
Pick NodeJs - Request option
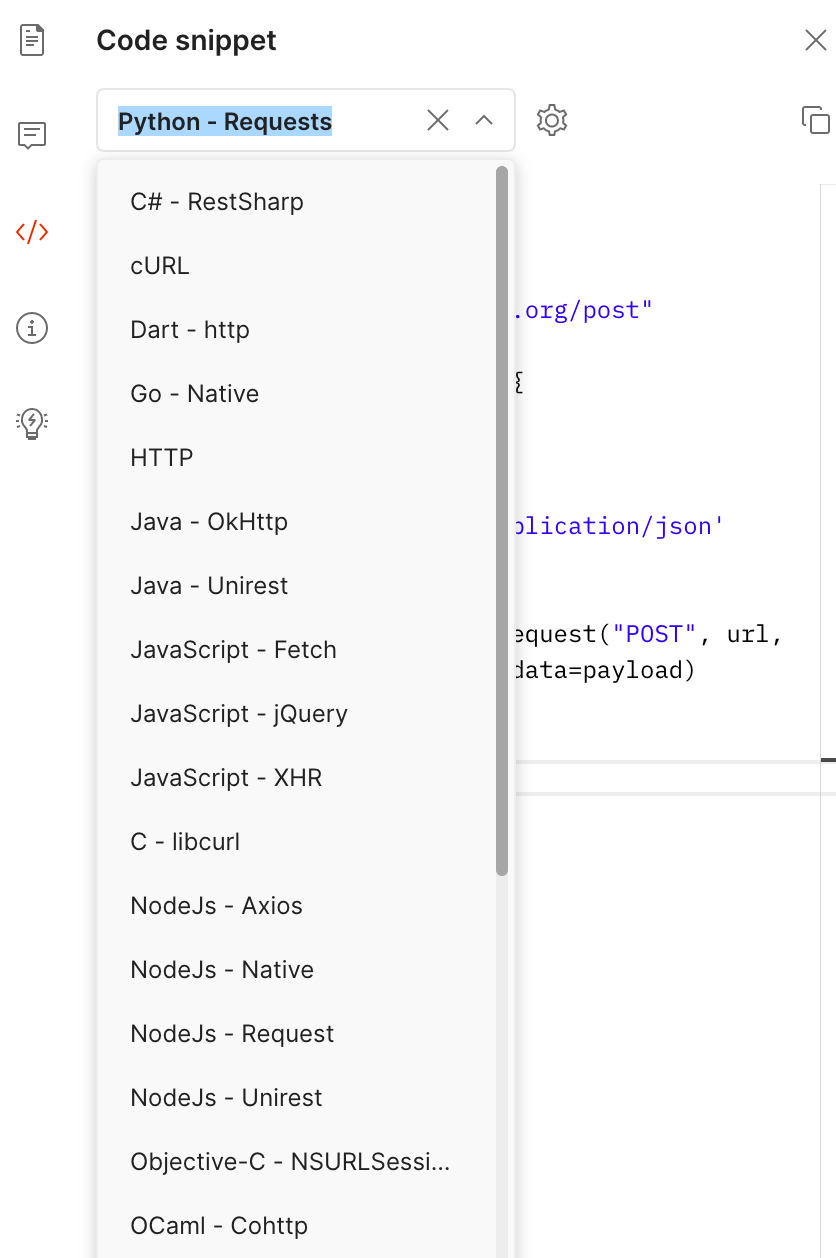pos(297,1034)
